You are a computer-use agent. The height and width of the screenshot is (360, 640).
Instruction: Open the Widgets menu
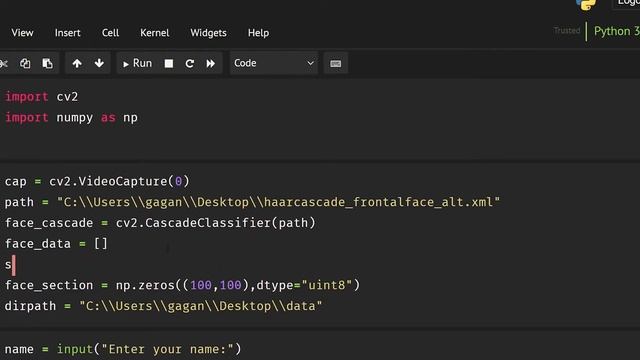[209, 33]
